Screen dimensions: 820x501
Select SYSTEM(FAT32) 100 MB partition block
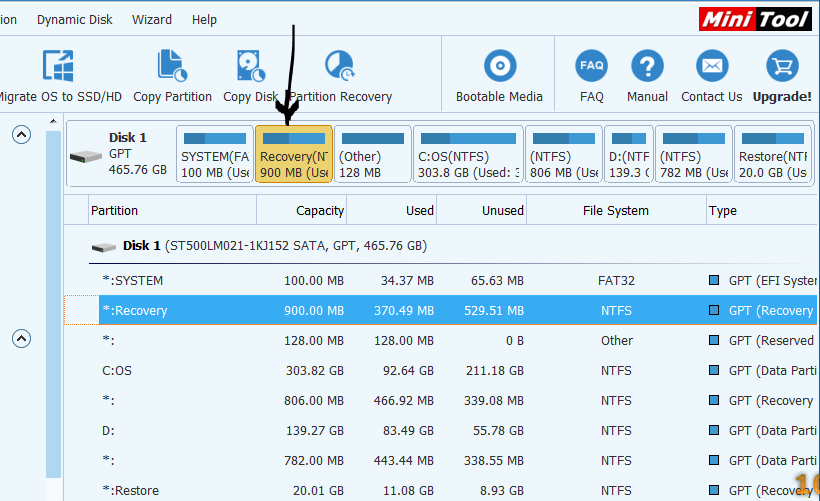[x=215, y=154]
